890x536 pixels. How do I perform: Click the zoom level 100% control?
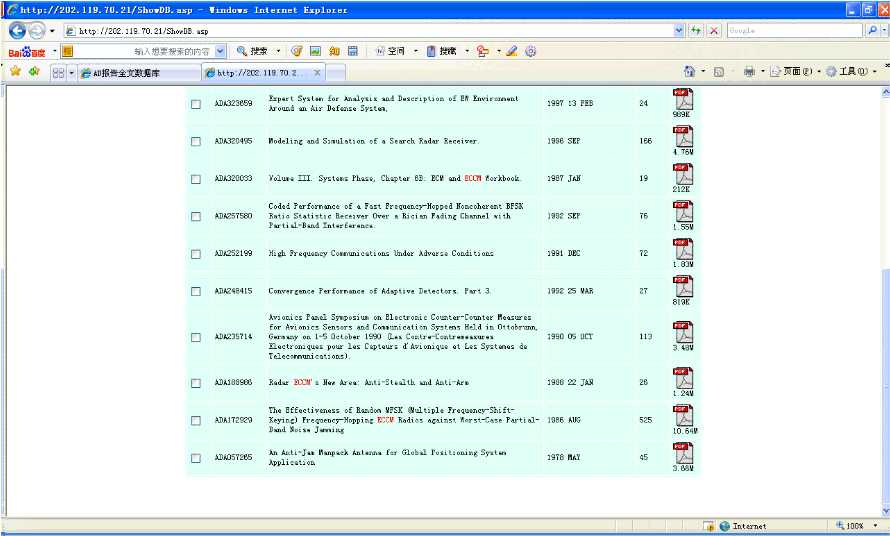click(856, 526)
